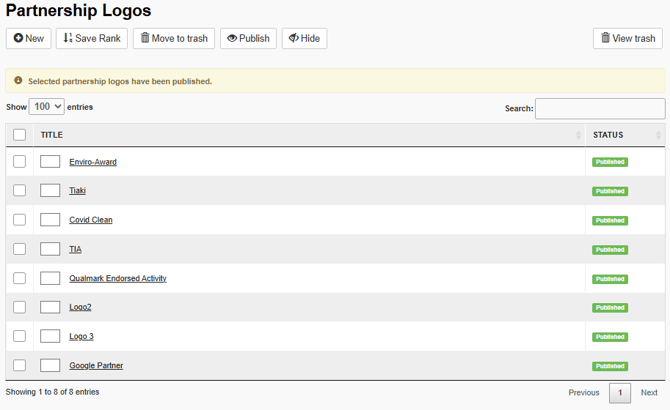Go to the Next page
Viewport: 670px width, 410px height.
[649, 392]
